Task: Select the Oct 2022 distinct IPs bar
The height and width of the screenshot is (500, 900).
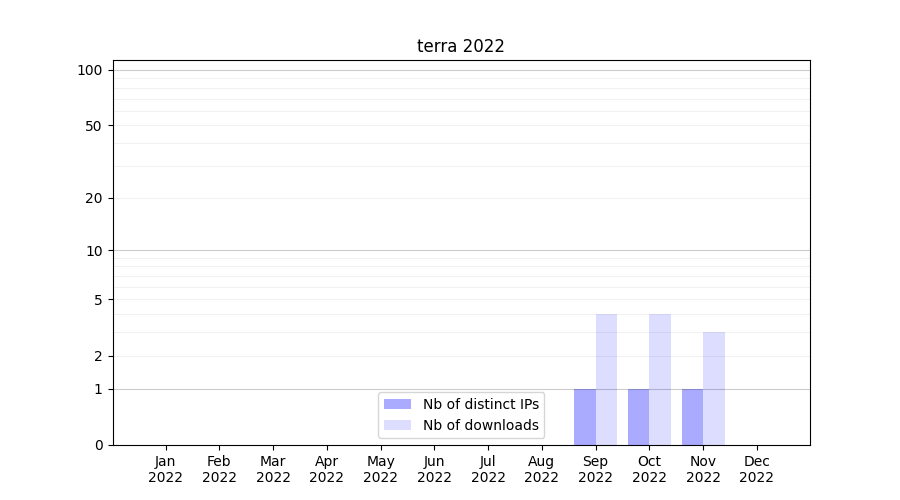Action: pyautogui.click(x=638, y=417)
